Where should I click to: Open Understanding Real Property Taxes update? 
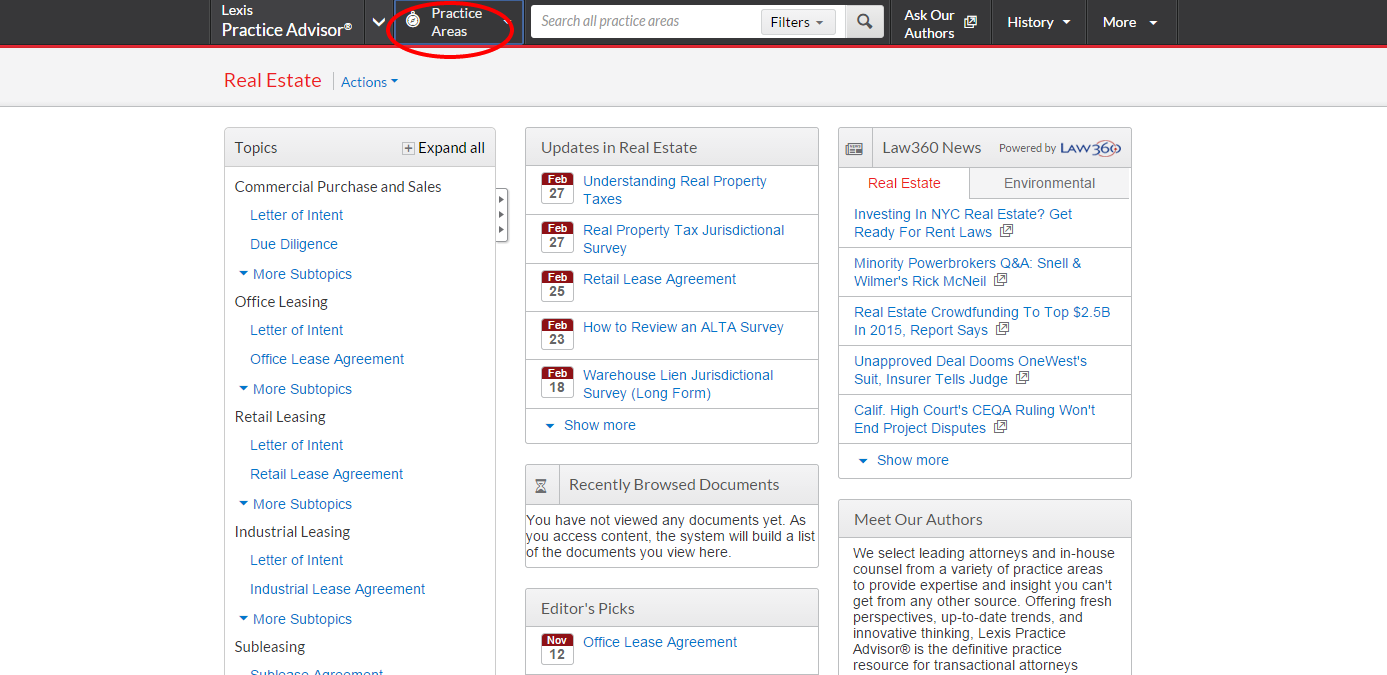pyautogui.click(x=675, y=190)
